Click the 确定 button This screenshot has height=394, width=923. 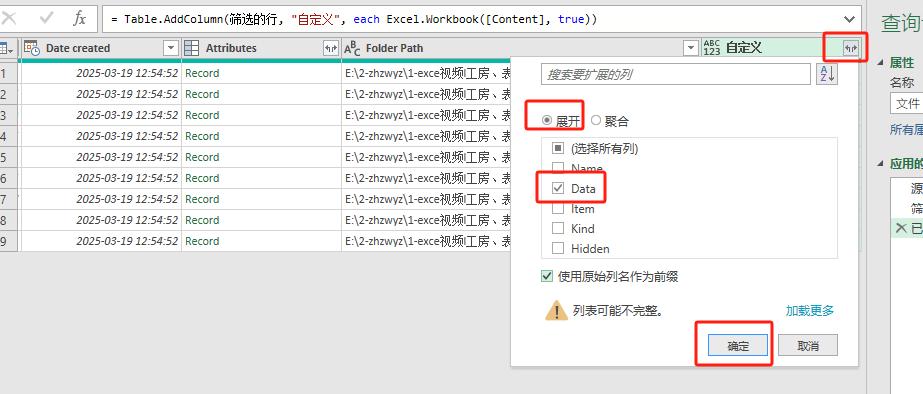click(738, 346)
